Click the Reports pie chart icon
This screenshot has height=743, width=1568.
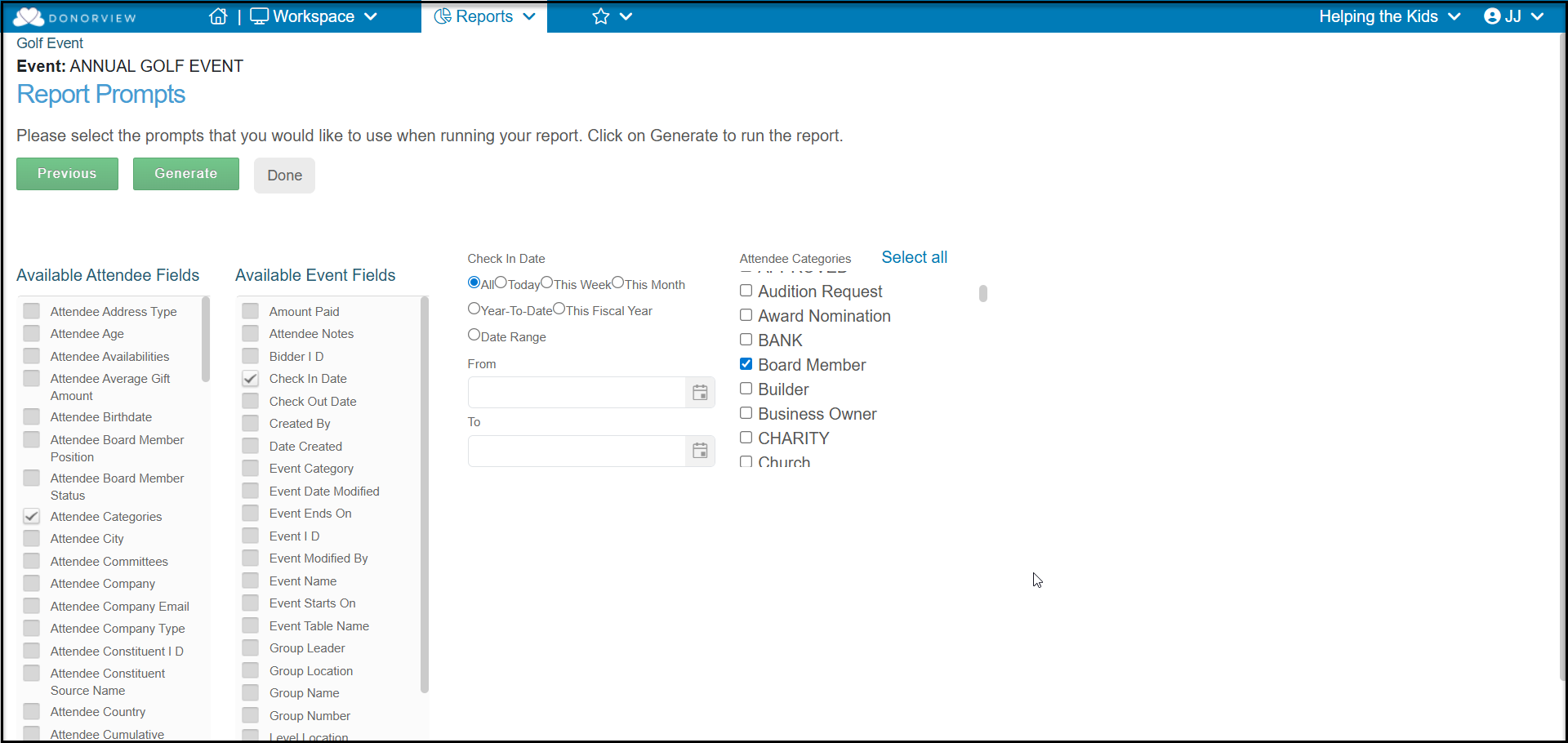click(x=443, y=16)
